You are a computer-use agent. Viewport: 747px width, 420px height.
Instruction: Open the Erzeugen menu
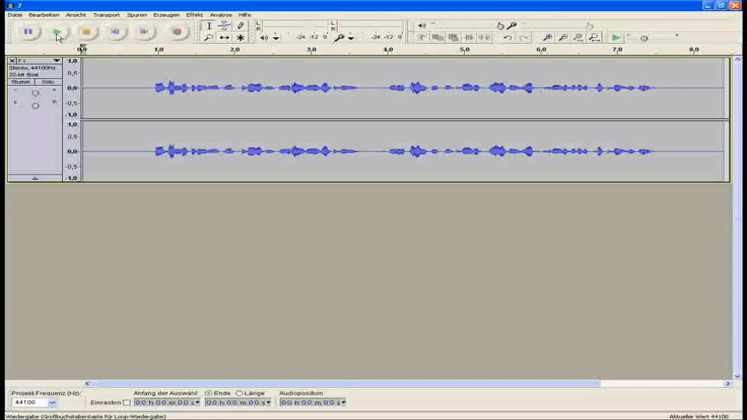point(166,15)
